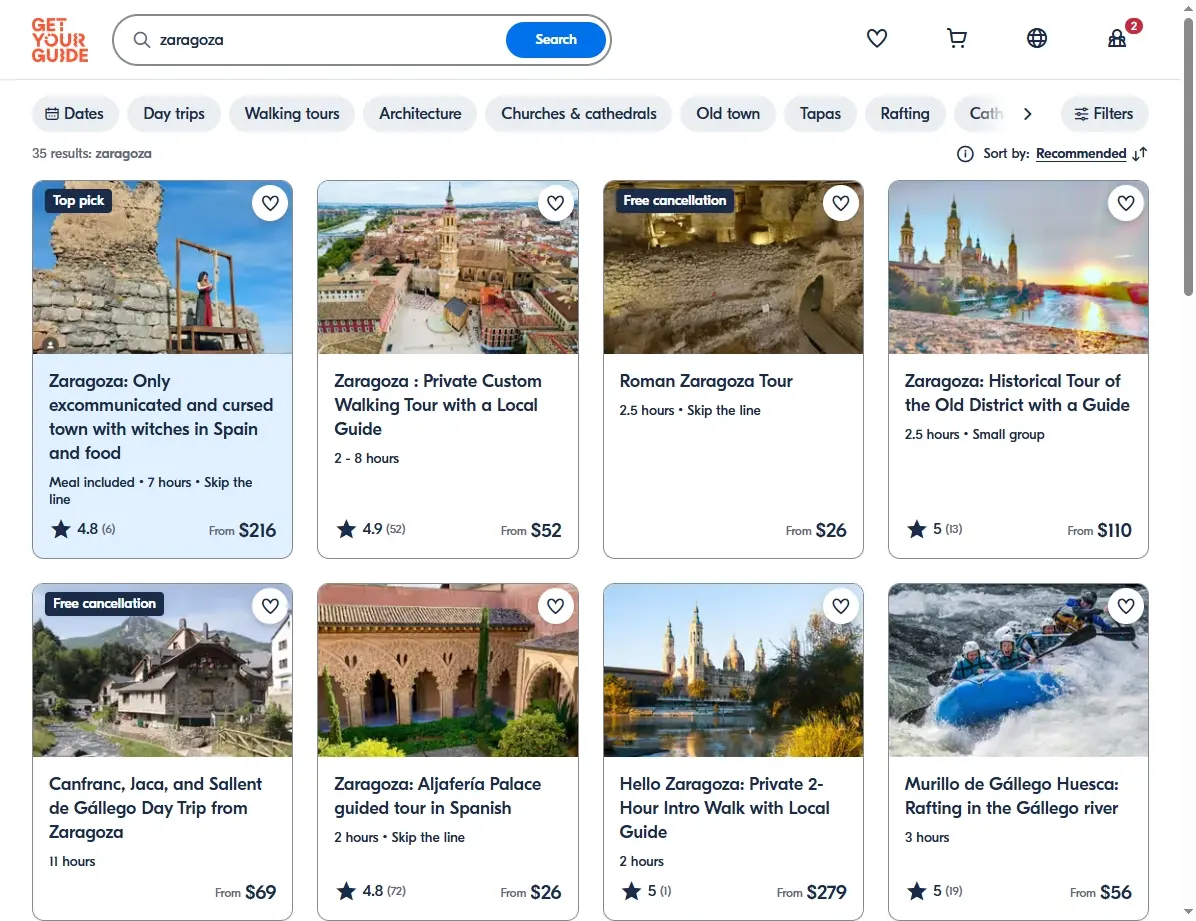Select the Walking tours filter chip
The height and width of the screenshot is (921, 1196).
(x=291, y=114)
